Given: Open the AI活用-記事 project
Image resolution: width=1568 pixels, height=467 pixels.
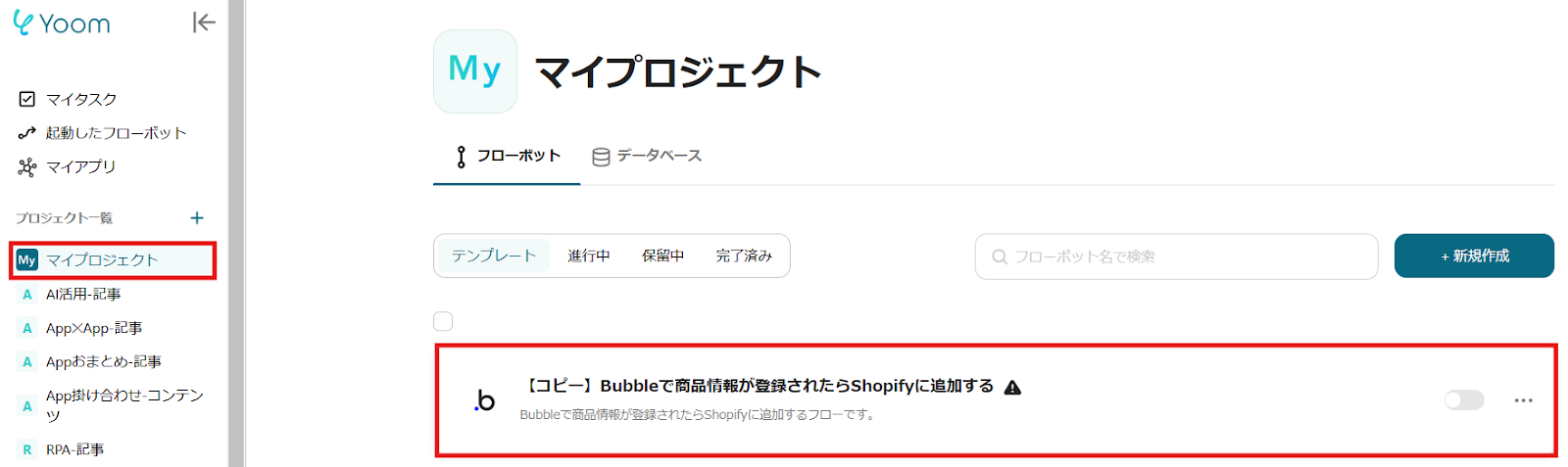Looking at the screenshot, I should click(83, 294).
